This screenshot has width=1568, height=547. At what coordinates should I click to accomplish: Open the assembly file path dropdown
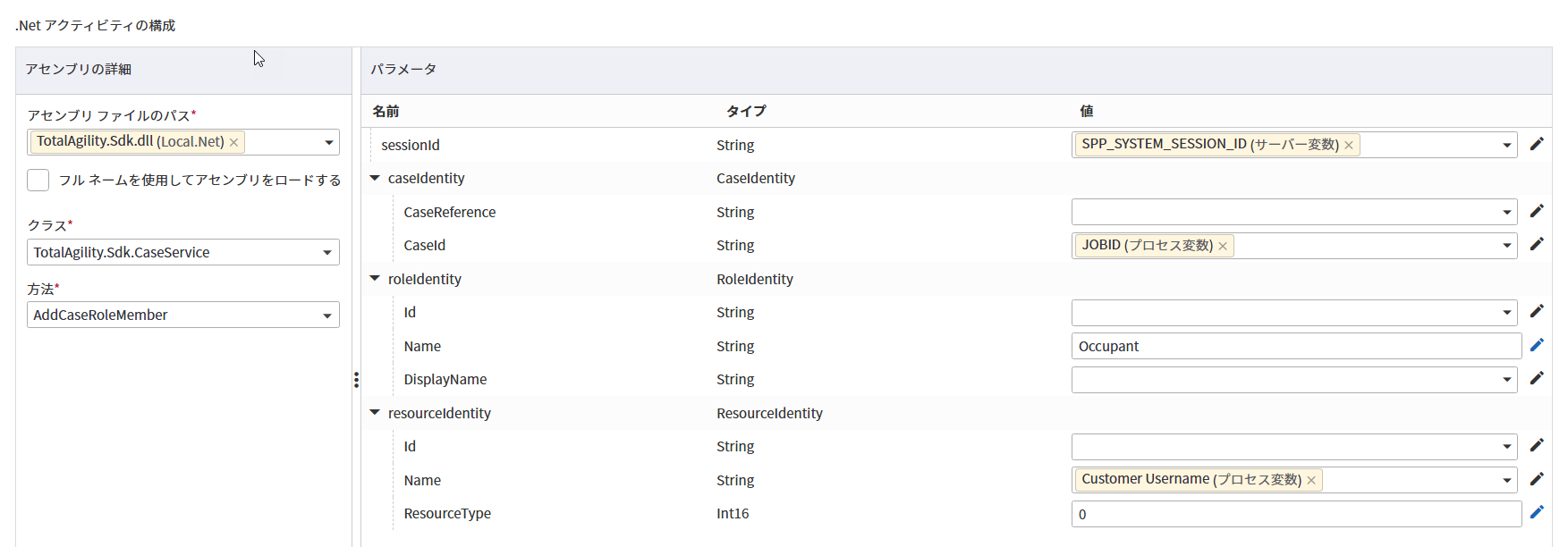[x=328, y=142]
